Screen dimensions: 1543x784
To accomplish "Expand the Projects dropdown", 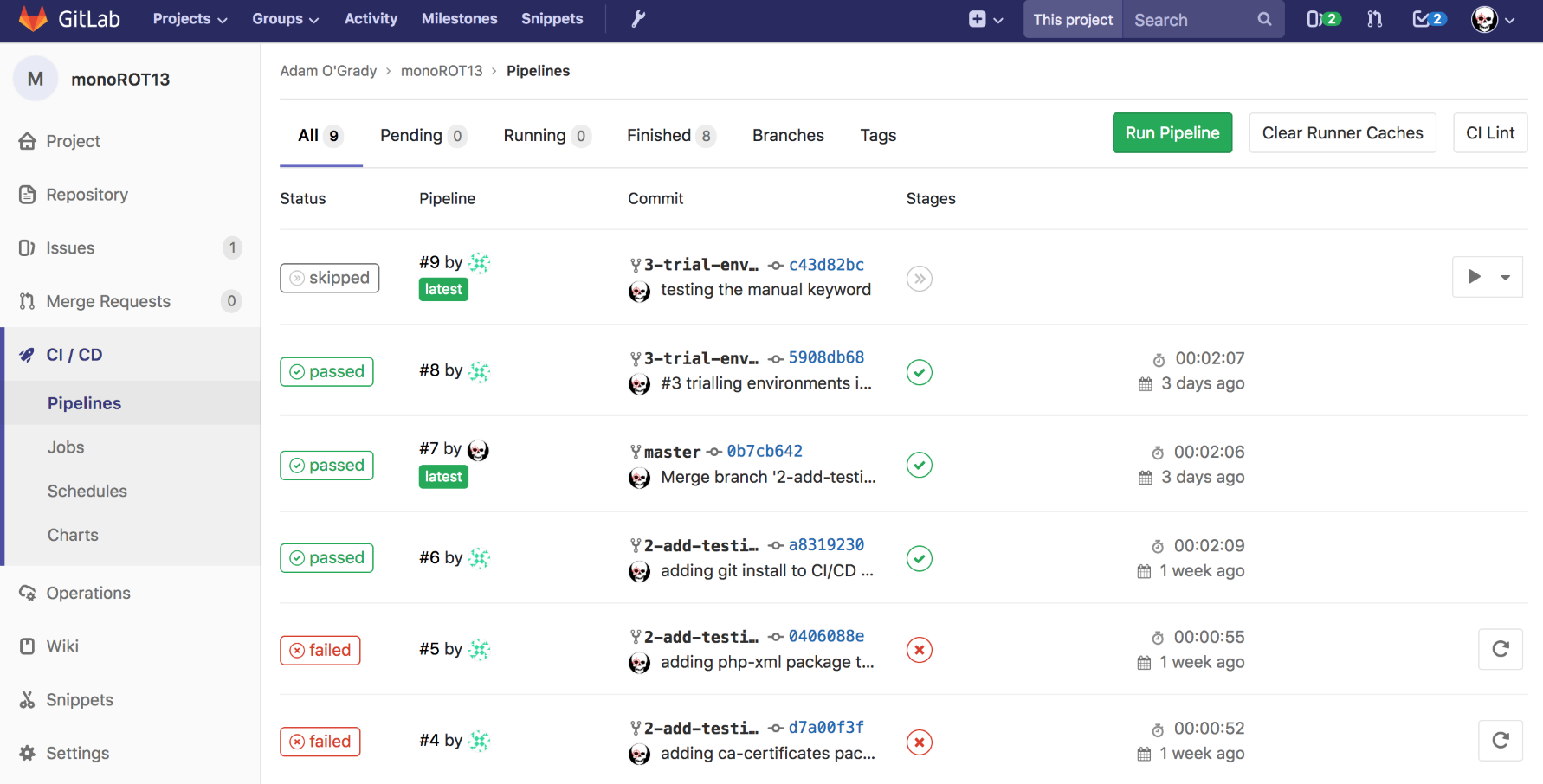I will coord(189,19).
